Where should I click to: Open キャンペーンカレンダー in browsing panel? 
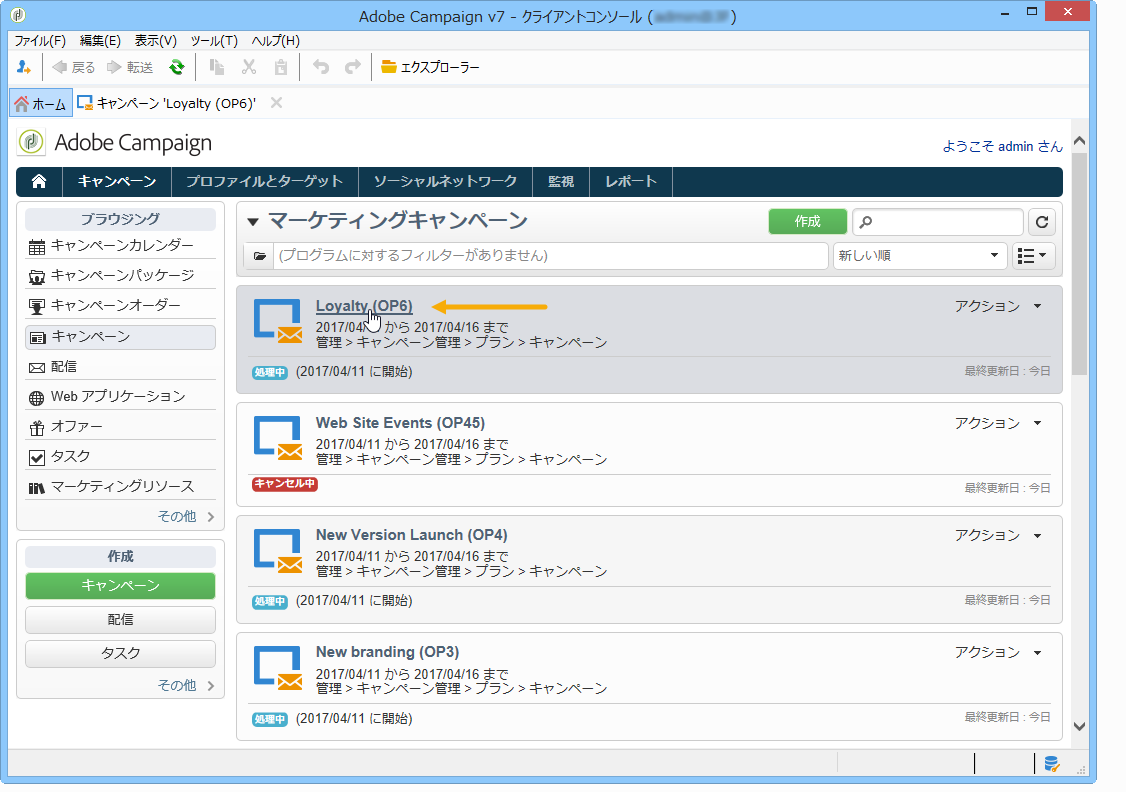(121, 246)
